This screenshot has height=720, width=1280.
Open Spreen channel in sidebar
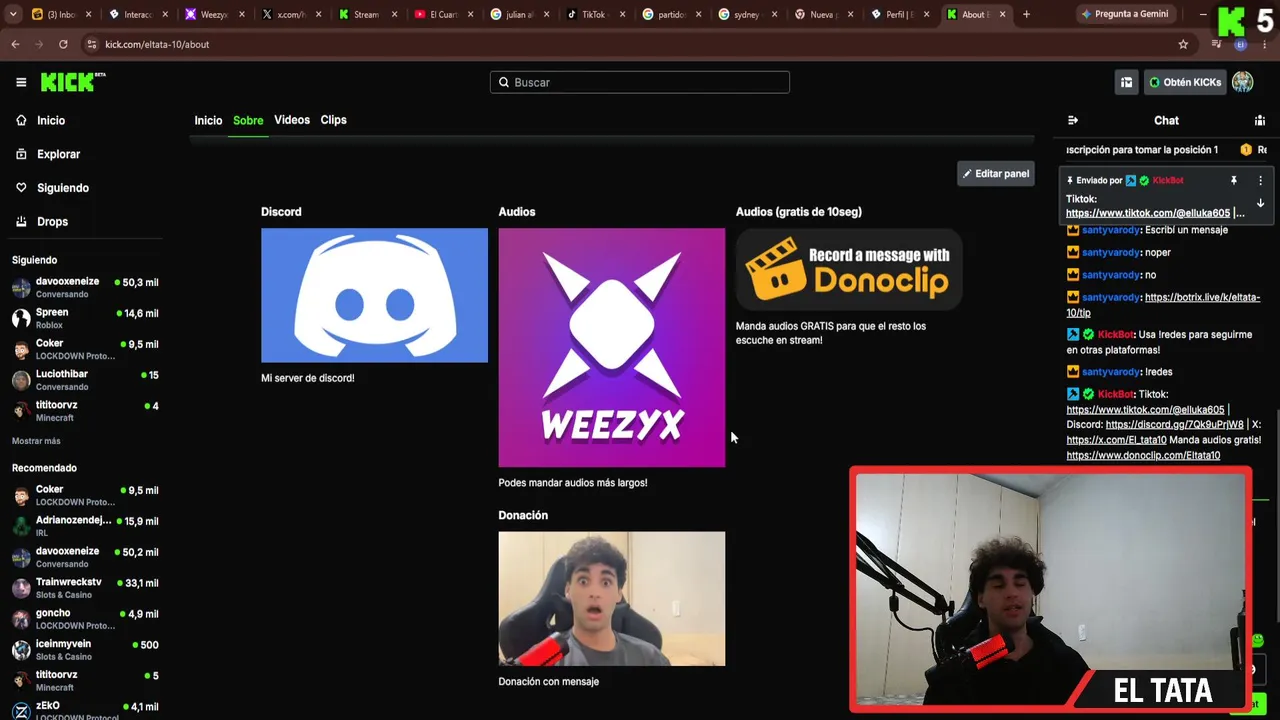pos(85,318)
